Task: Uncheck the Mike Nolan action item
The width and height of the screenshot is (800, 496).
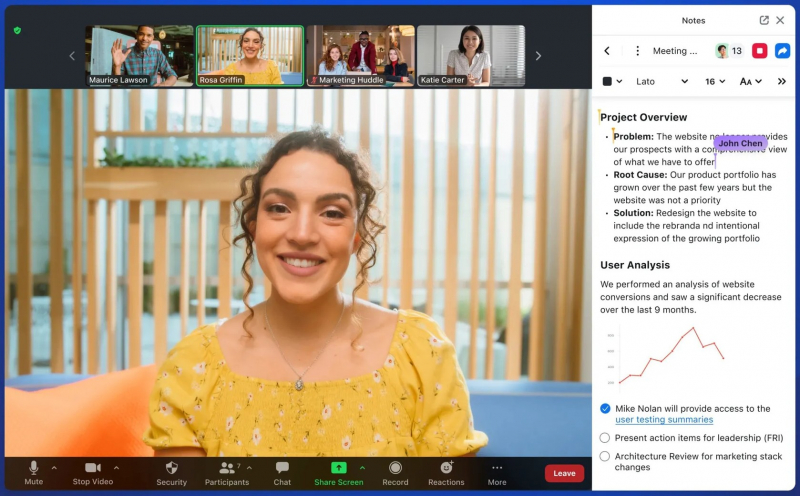Action: 605,409
